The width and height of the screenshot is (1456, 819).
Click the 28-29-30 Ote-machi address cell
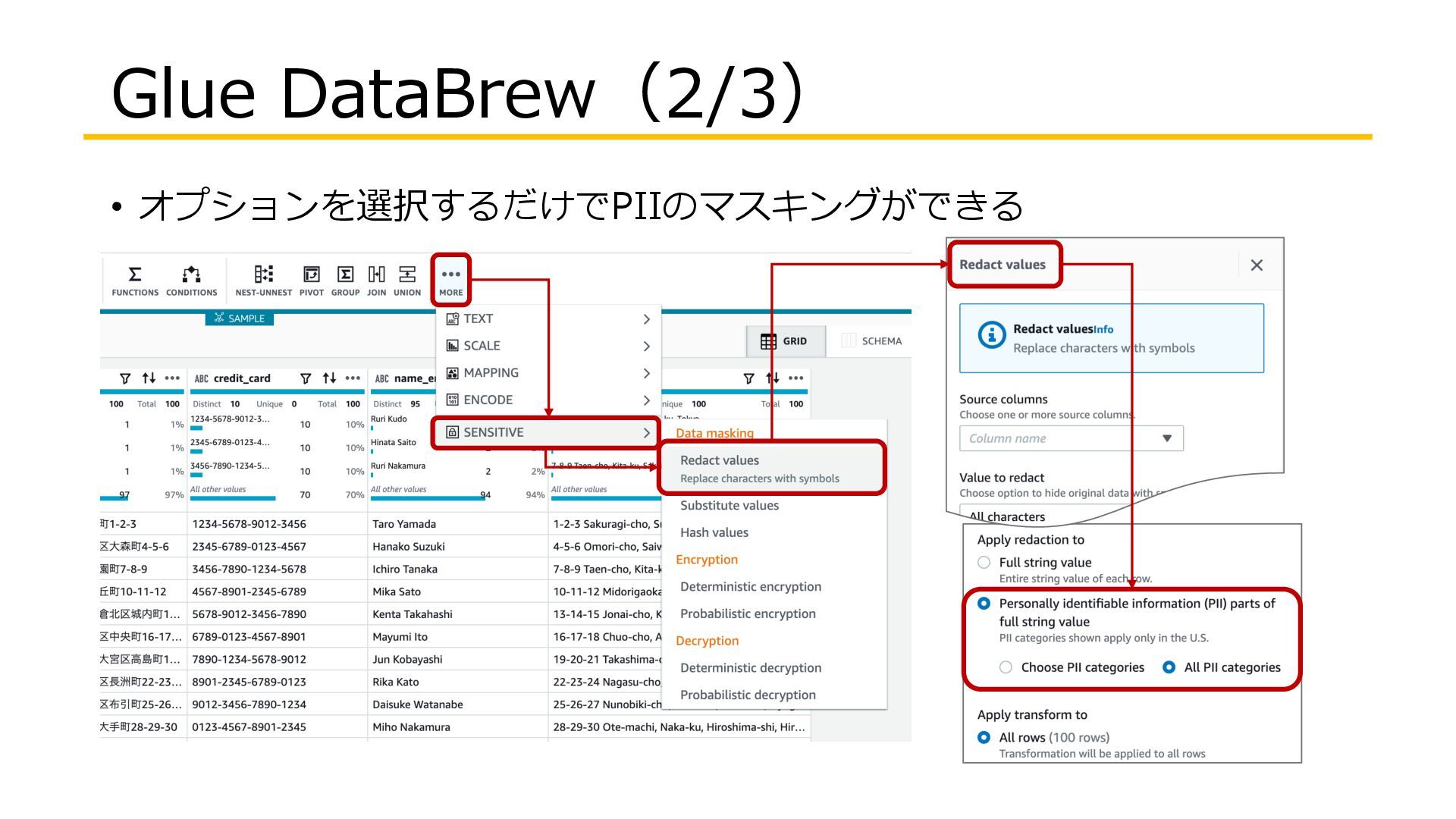click(x=679, y=727)
